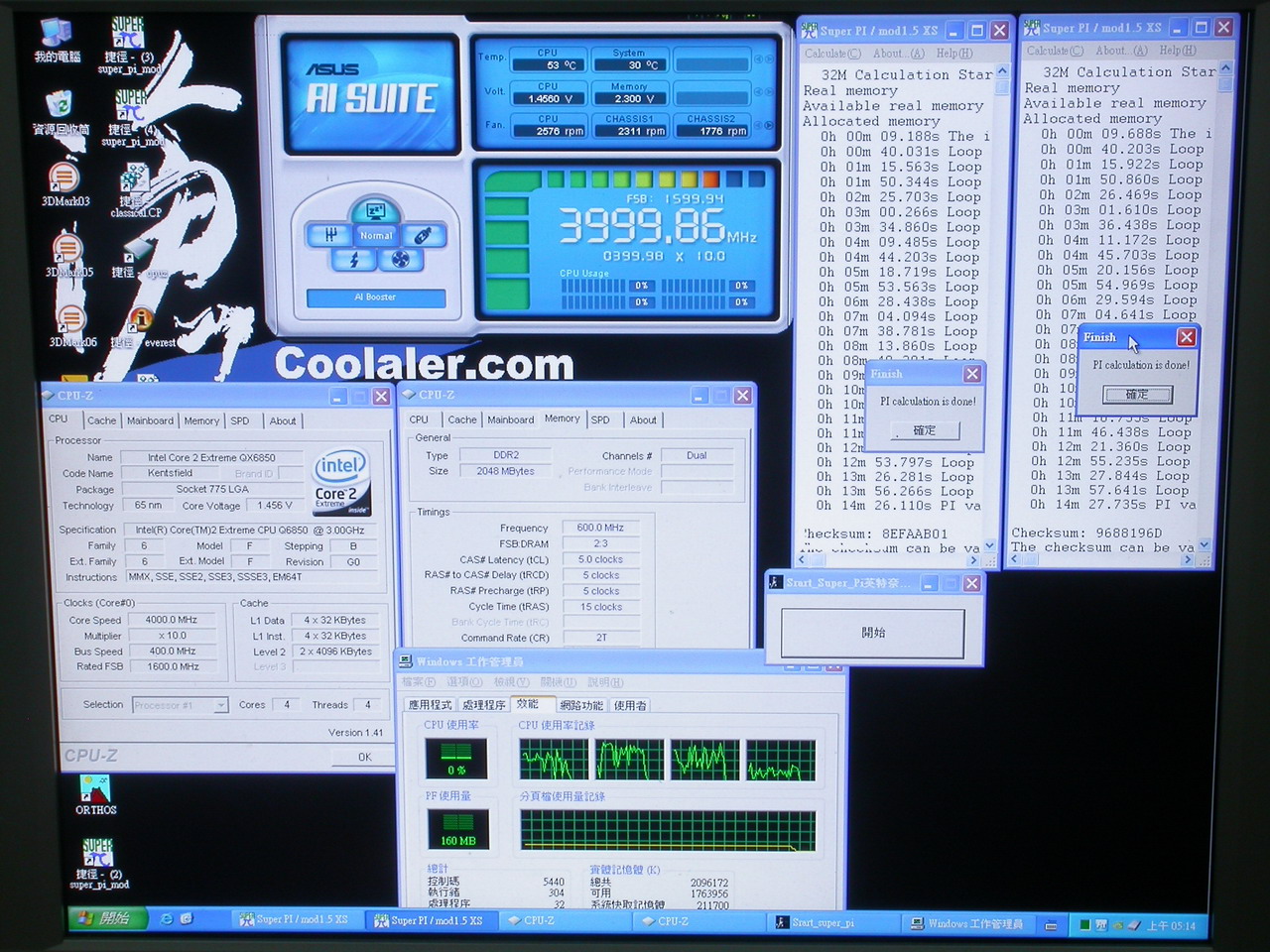This screenshot has width=1270, height=952.
Task: Click the Frequency value 600.0 MHz in Memory tab
Action: click(x=601, y=528)
